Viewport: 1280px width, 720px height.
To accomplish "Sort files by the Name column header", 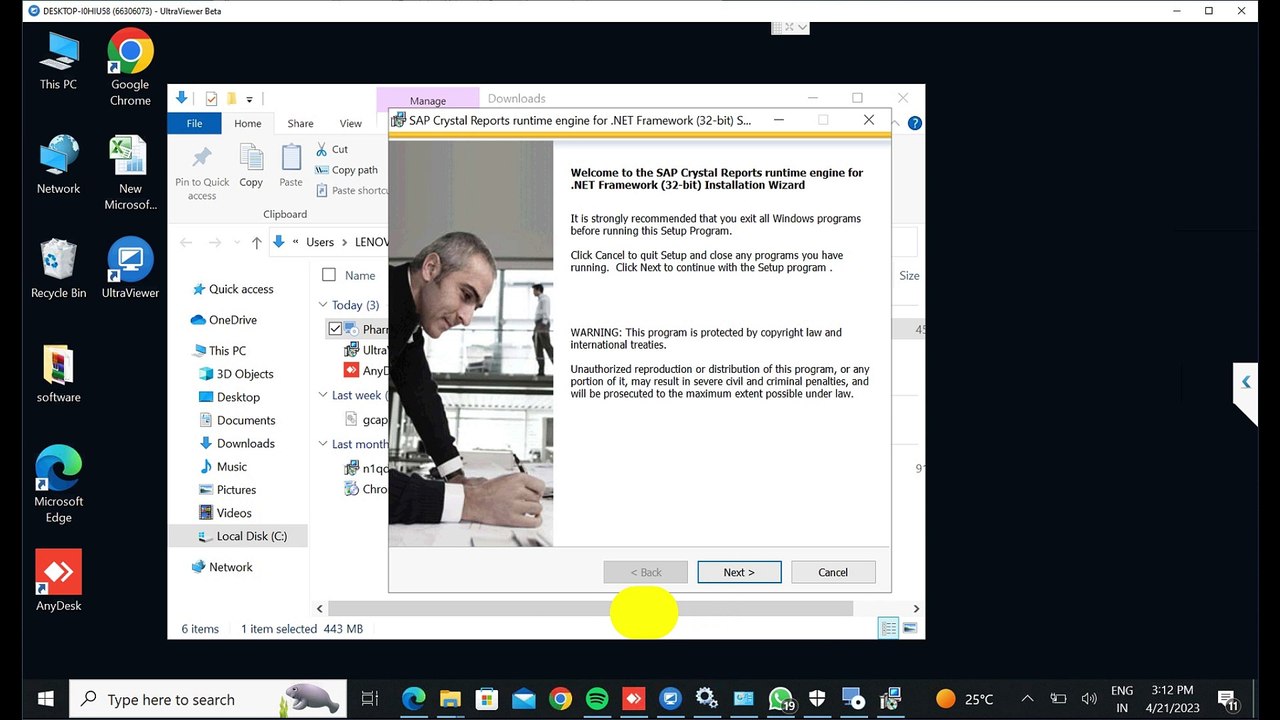I will click(360, 275).
